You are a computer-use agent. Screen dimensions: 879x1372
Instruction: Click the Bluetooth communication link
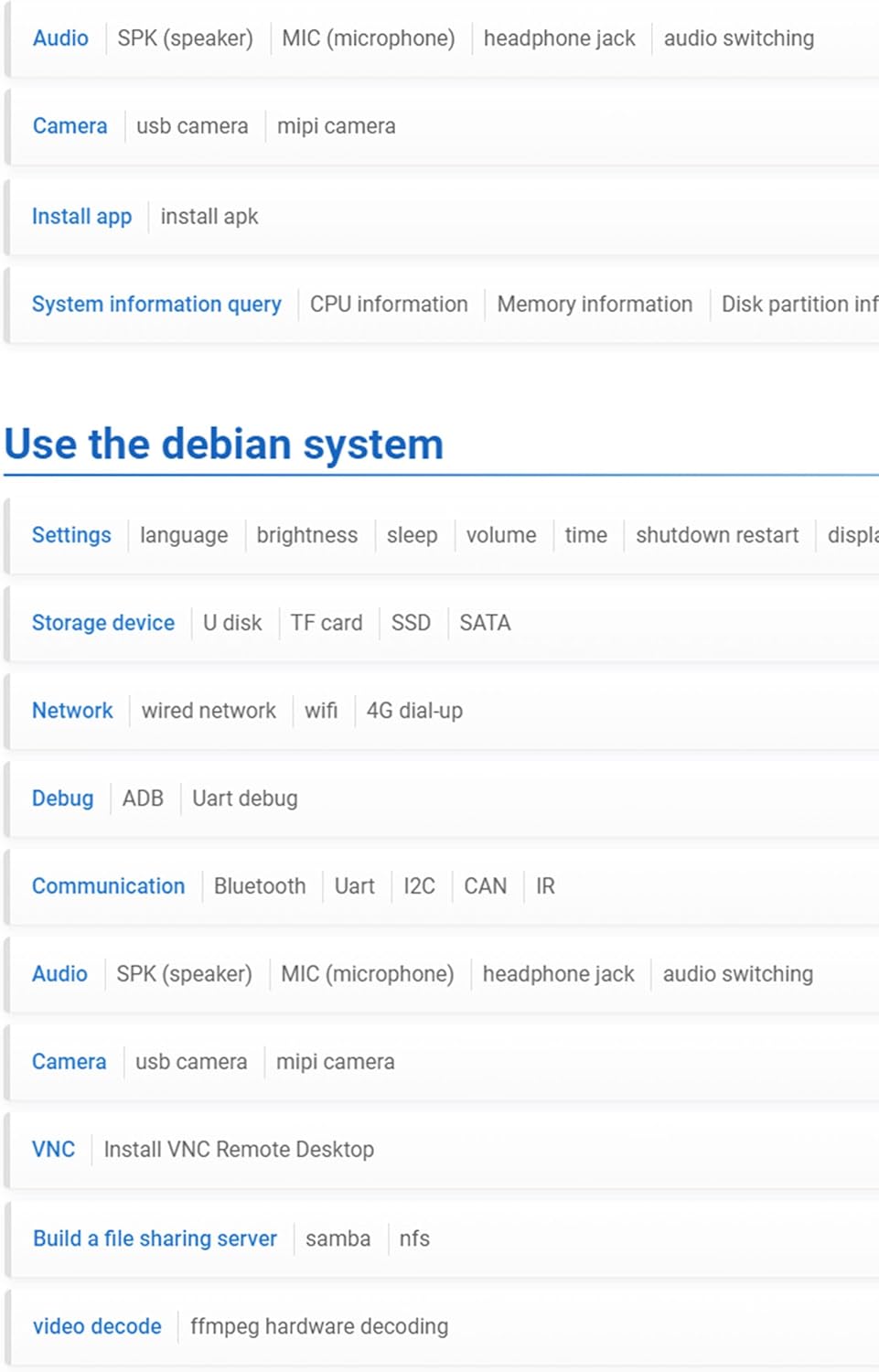[260, 886]
